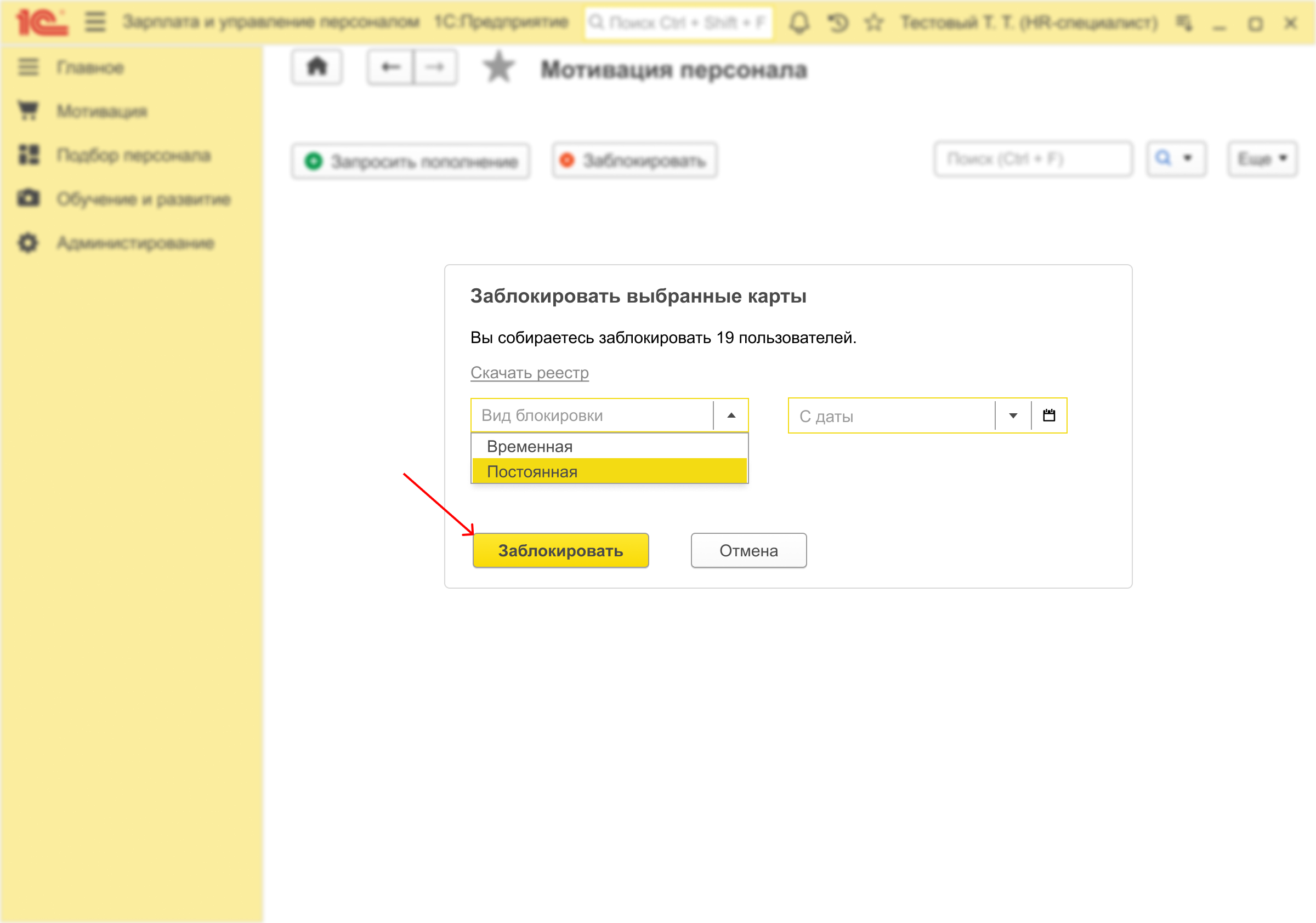1316x923 pixels.
Task: Open hamburger main menu next to logo
Action: (x=95, y=22)
